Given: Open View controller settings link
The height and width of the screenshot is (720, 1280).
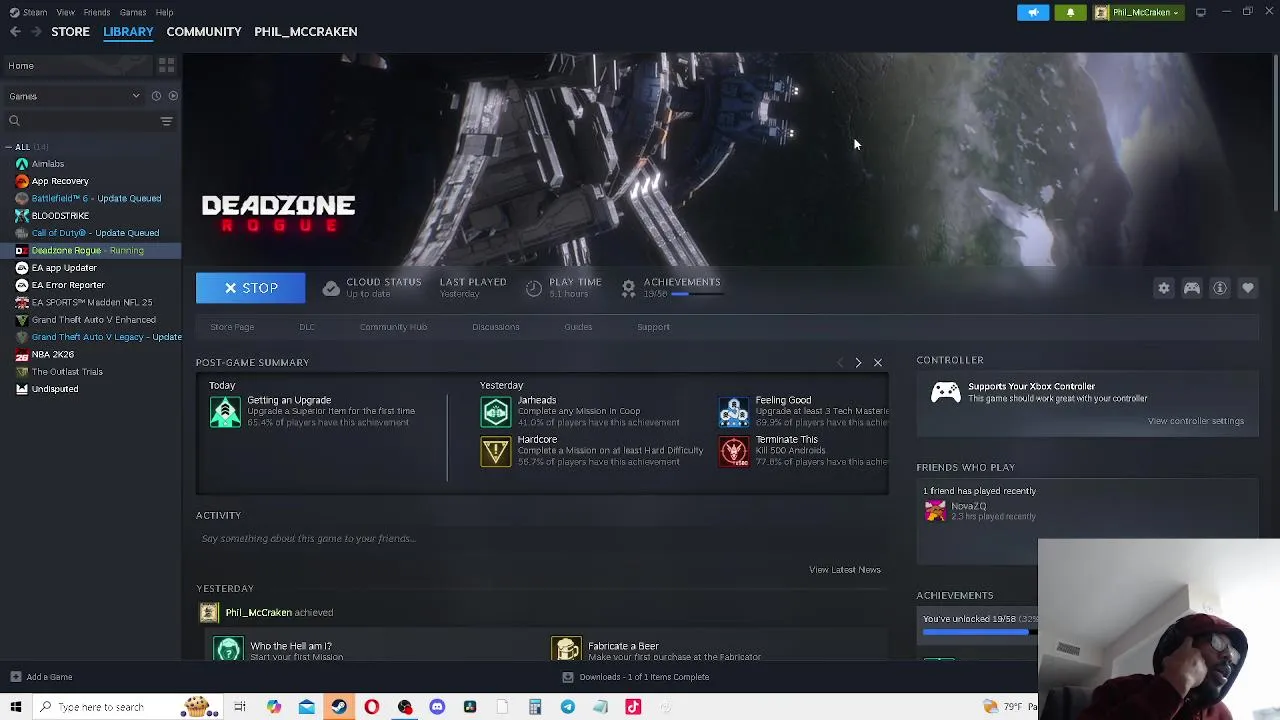Looking at the screenshot, I should [x=1196, y=421].
